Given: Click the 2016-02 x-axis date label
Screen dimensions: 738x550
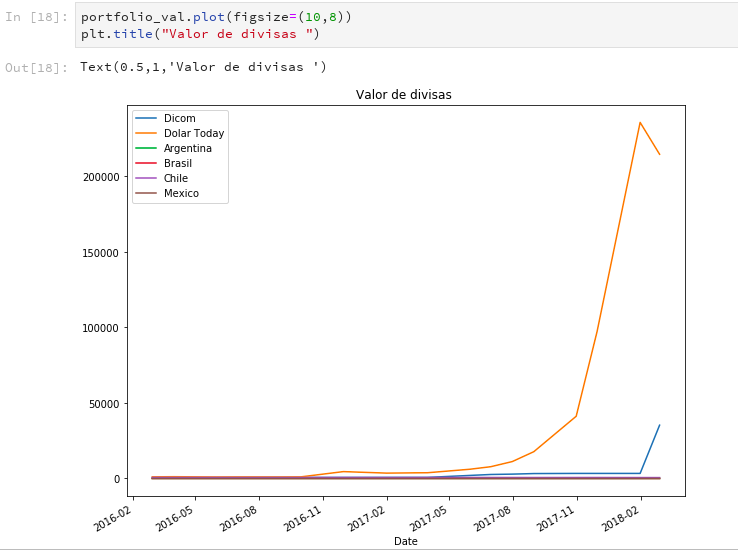Looking at the screenshot, I should click(113, 519).
